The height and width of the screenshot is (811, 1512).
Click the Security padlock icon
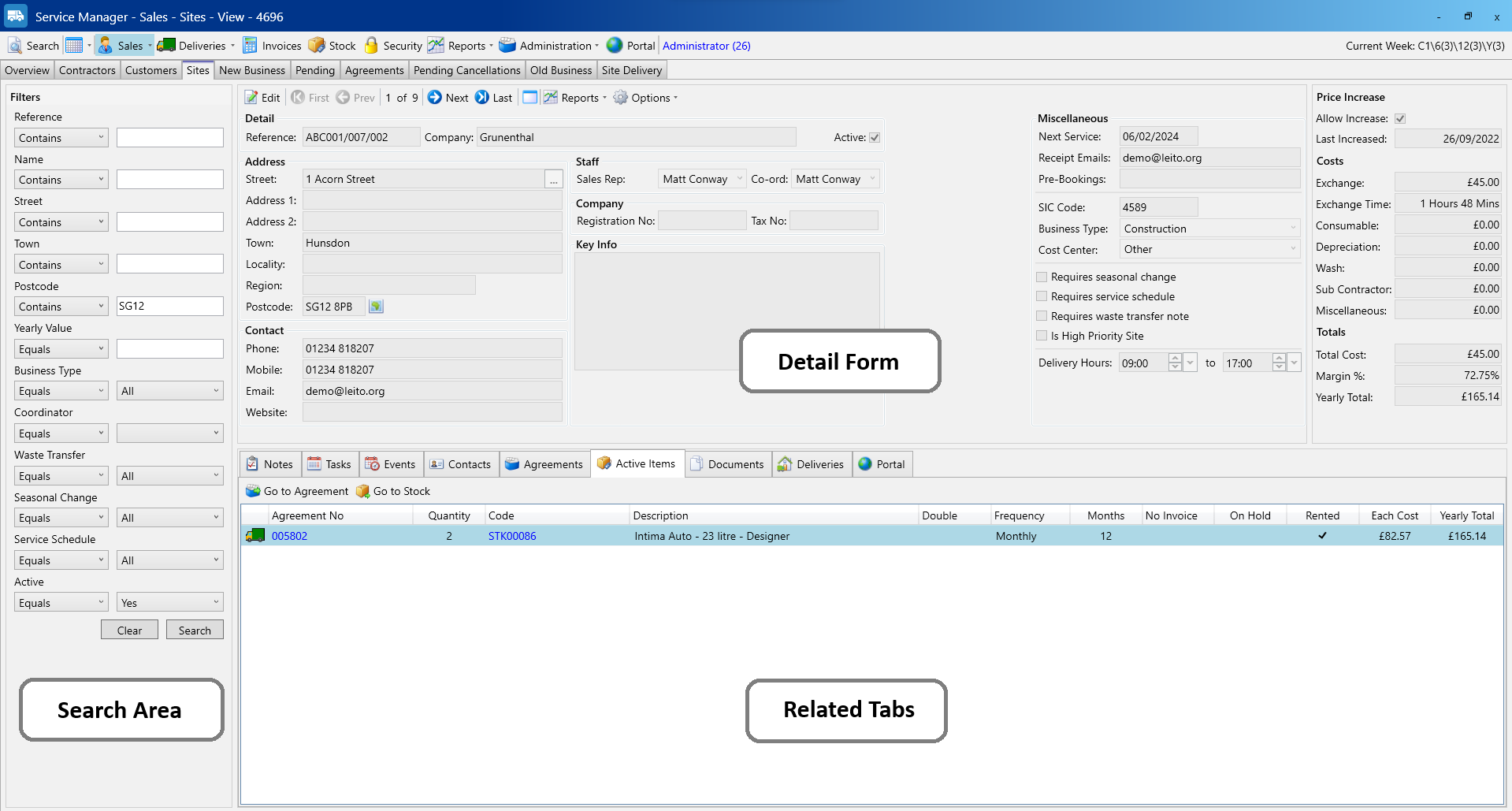pos(372,46)
